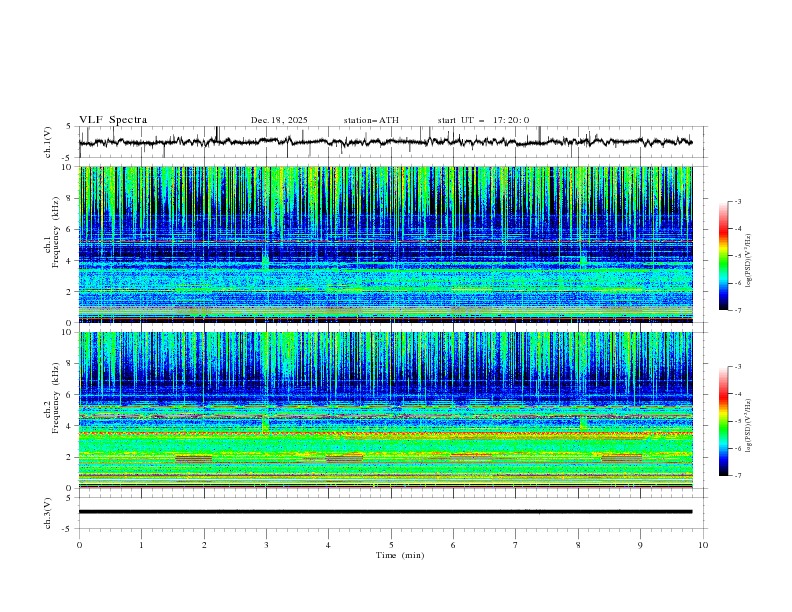Screen dimensions: 792x612
Task: Click the ch.2 'Frequency (kHz)' axis label
Action: 56,398
